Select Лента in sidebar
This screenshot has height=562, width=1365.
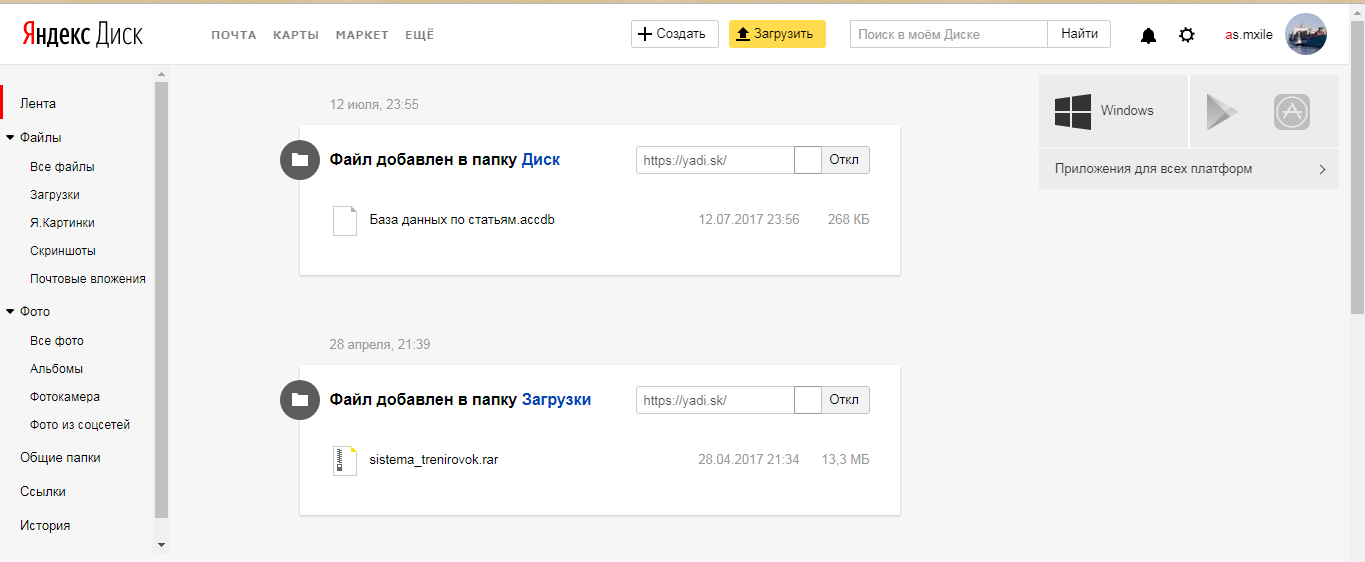tap(38, 103)
